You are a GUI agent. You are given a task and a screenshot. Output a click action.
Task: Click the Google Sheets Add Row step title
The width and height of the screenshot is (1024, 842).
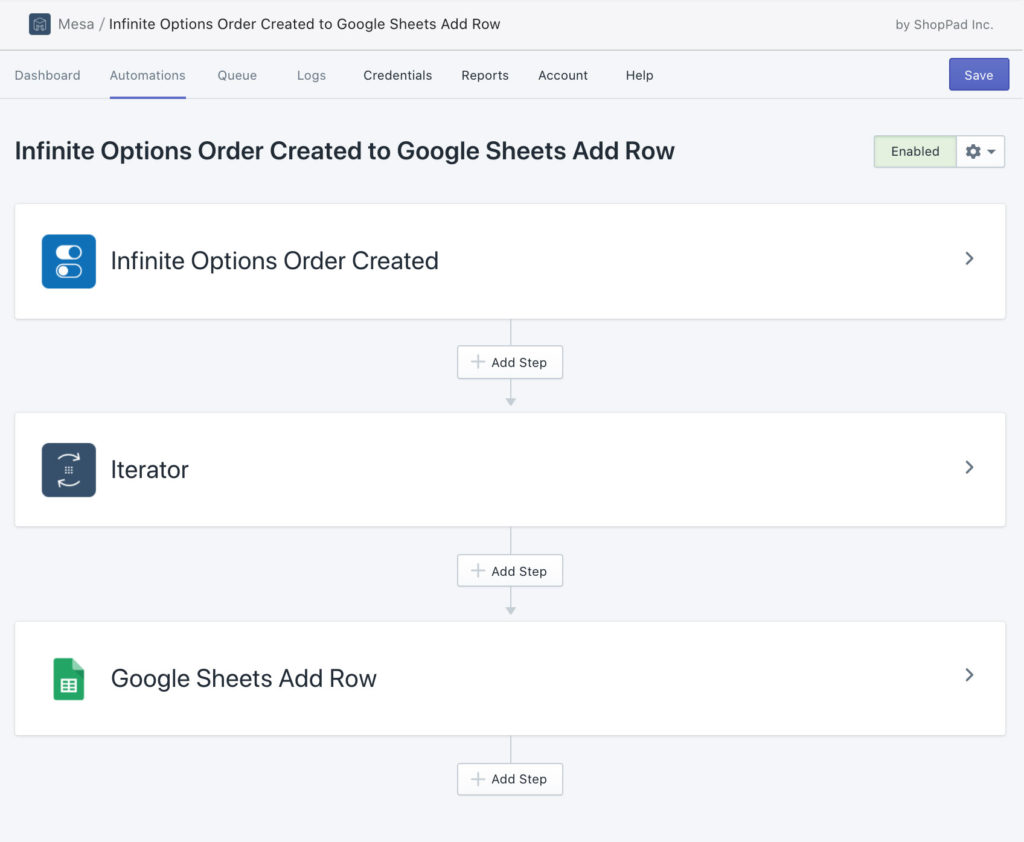[x=244, y=679]
